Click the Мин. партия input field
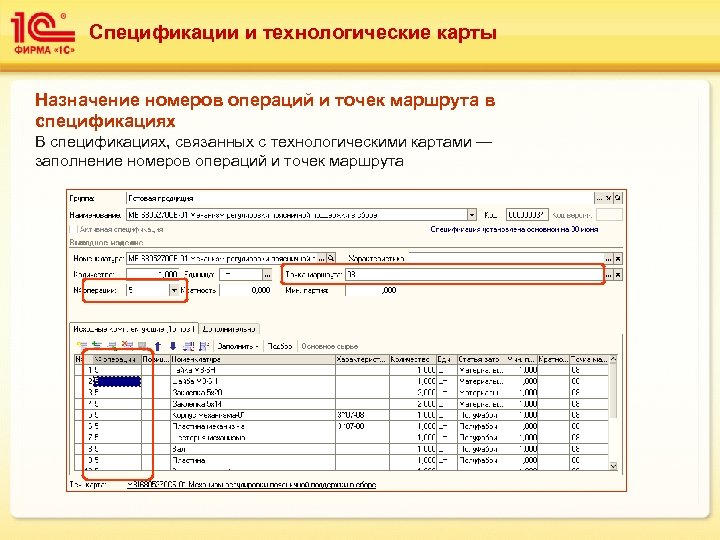This screenshot has width=720, height=540. click(371, 290)
